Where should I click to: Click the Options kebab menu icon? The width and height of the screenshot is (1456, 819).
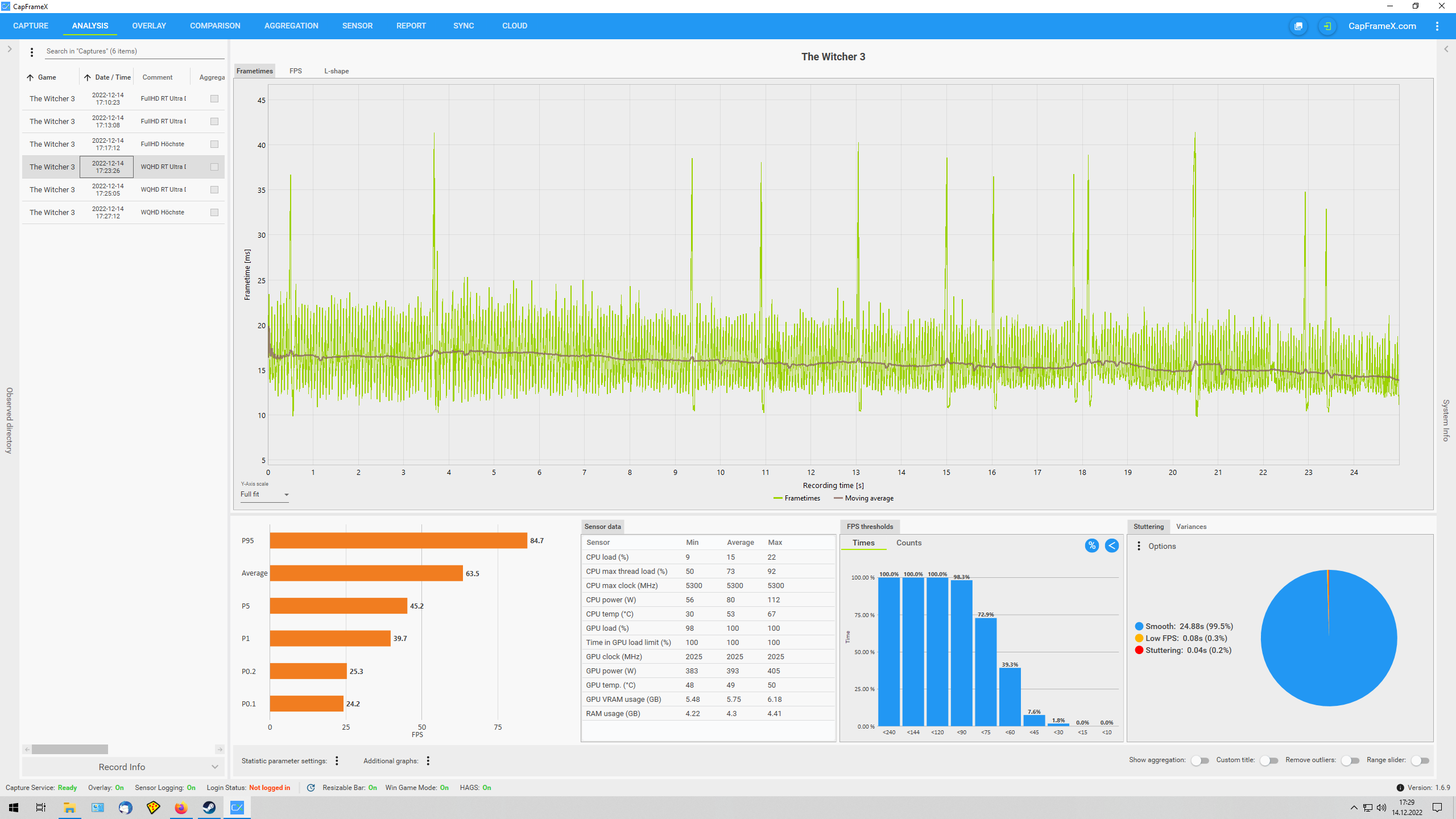[x=1139, y=546]
